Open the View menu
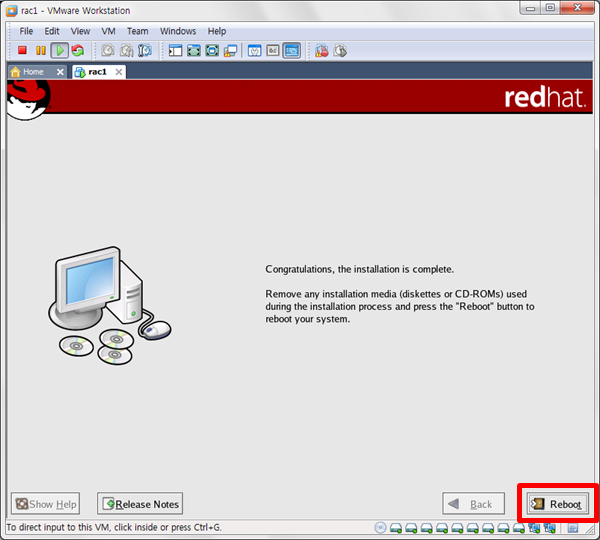The height and width of the screenshot is (540, 600). coord(80,31)
